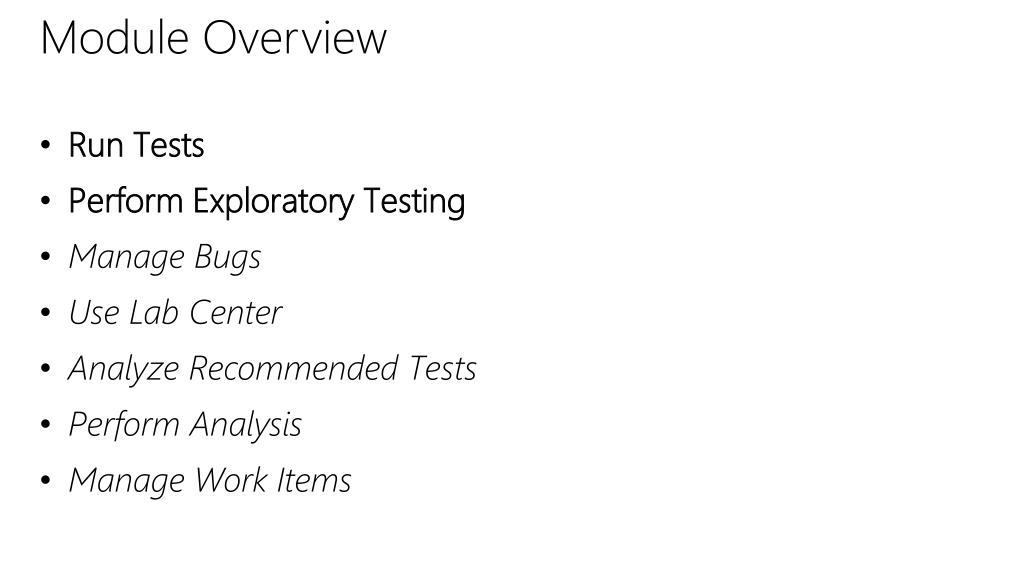Image resolution: width=1024 pixels, height=576 pixels.
Task: Click the word Items in last bullet
Action: [x=313, y=481]
